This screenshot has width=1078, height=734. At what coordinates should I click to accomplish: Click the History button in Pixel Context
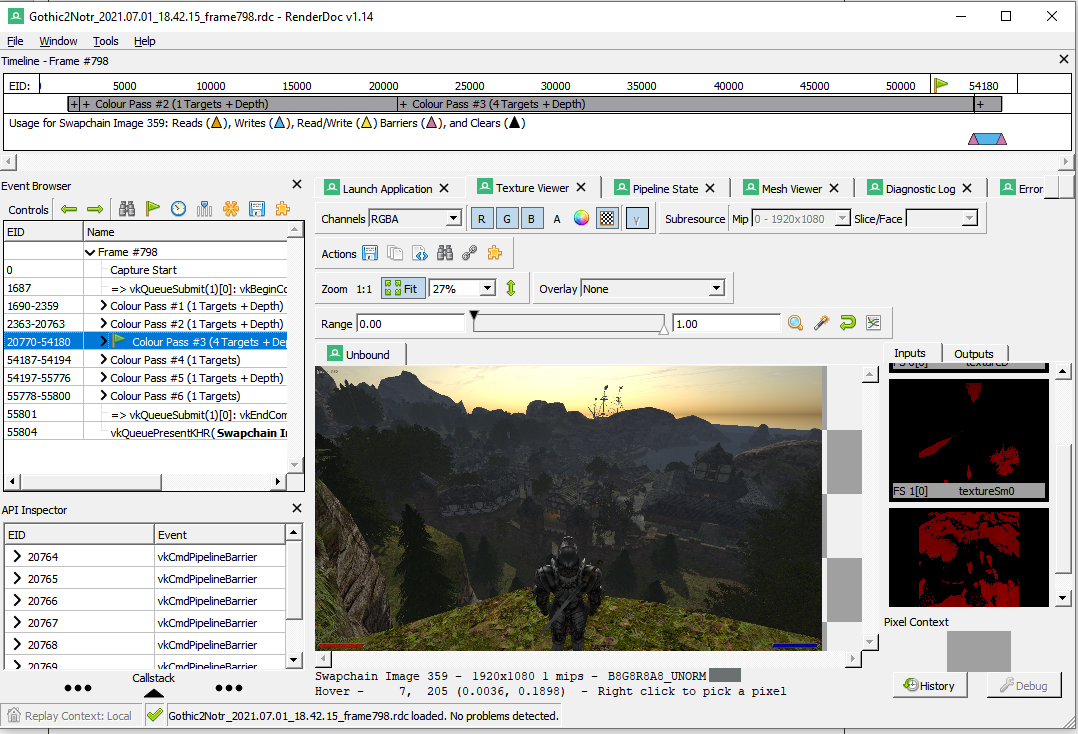pyautogui.click(x=929, y=685)
